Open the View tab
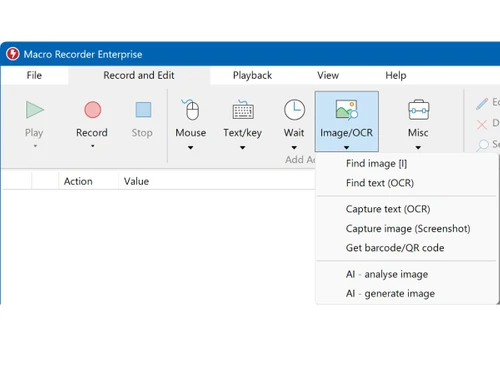This screenshot has height=375, width=500. click(328, 75)
